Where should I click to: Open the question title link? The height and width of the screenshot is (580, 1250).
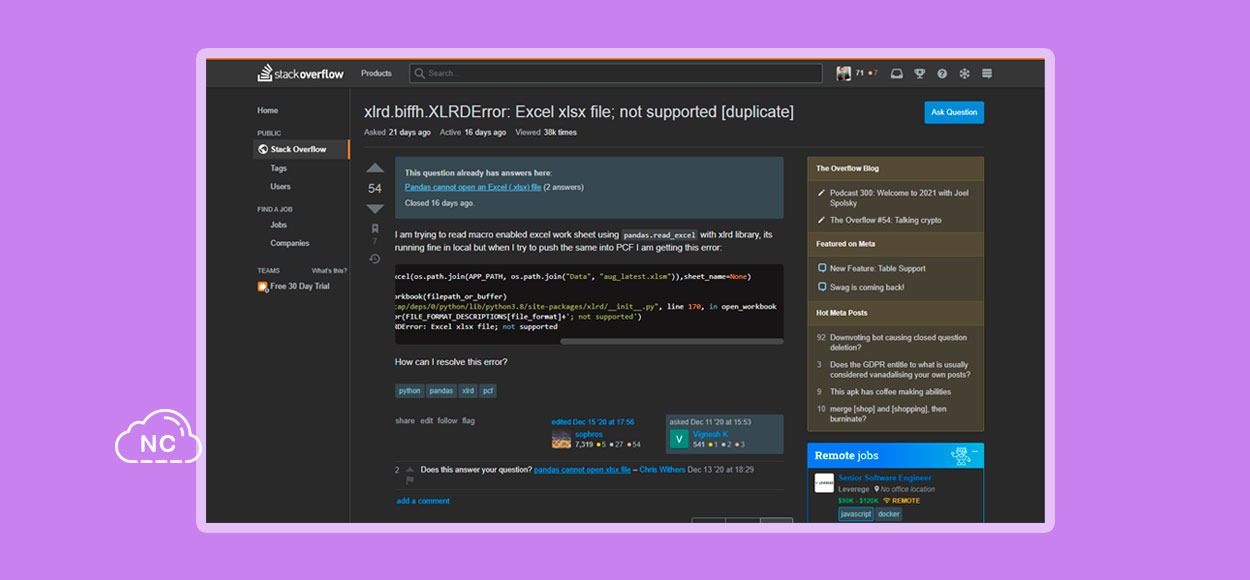click(x=578, y=111)
